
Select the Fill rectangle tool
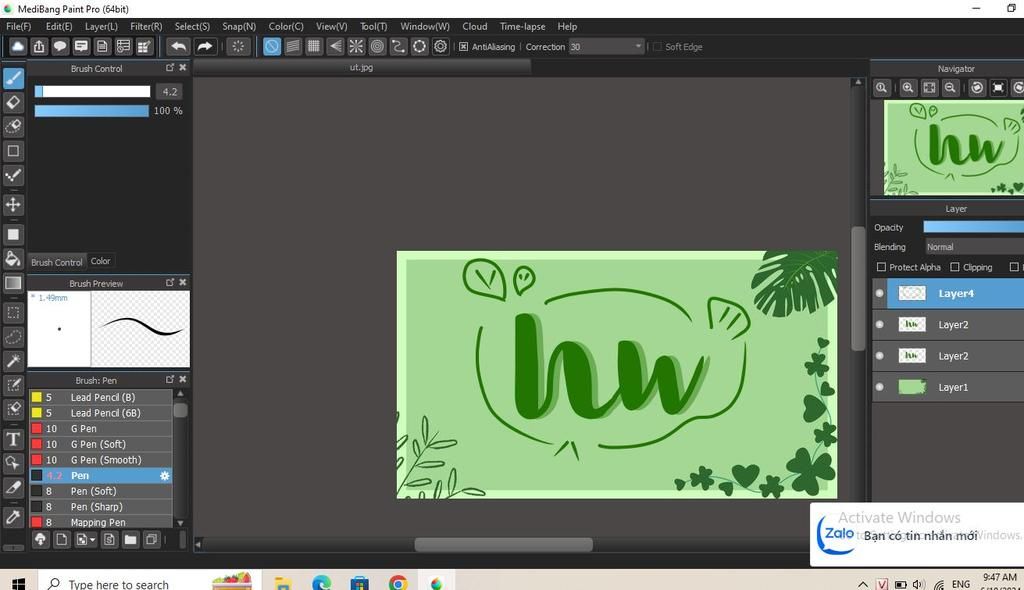click(13, 234)
